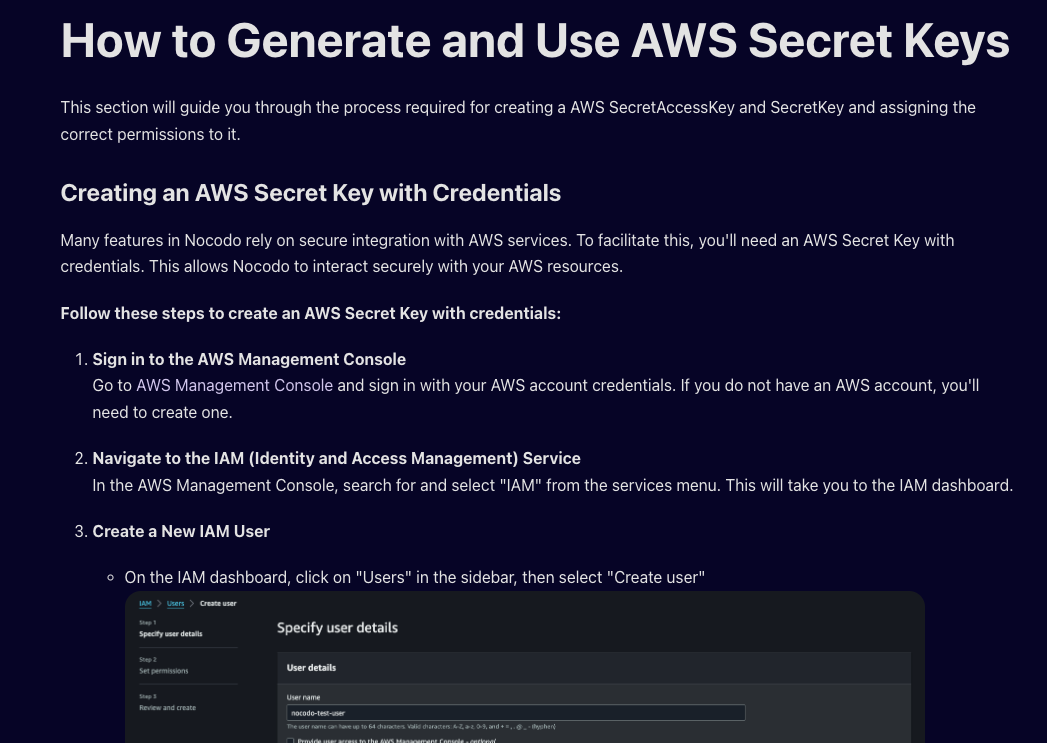This screenshot has width=1047, height=743.
Task: Click the IAM breadcrumb link in the screenshot
Action: (144, 603)
